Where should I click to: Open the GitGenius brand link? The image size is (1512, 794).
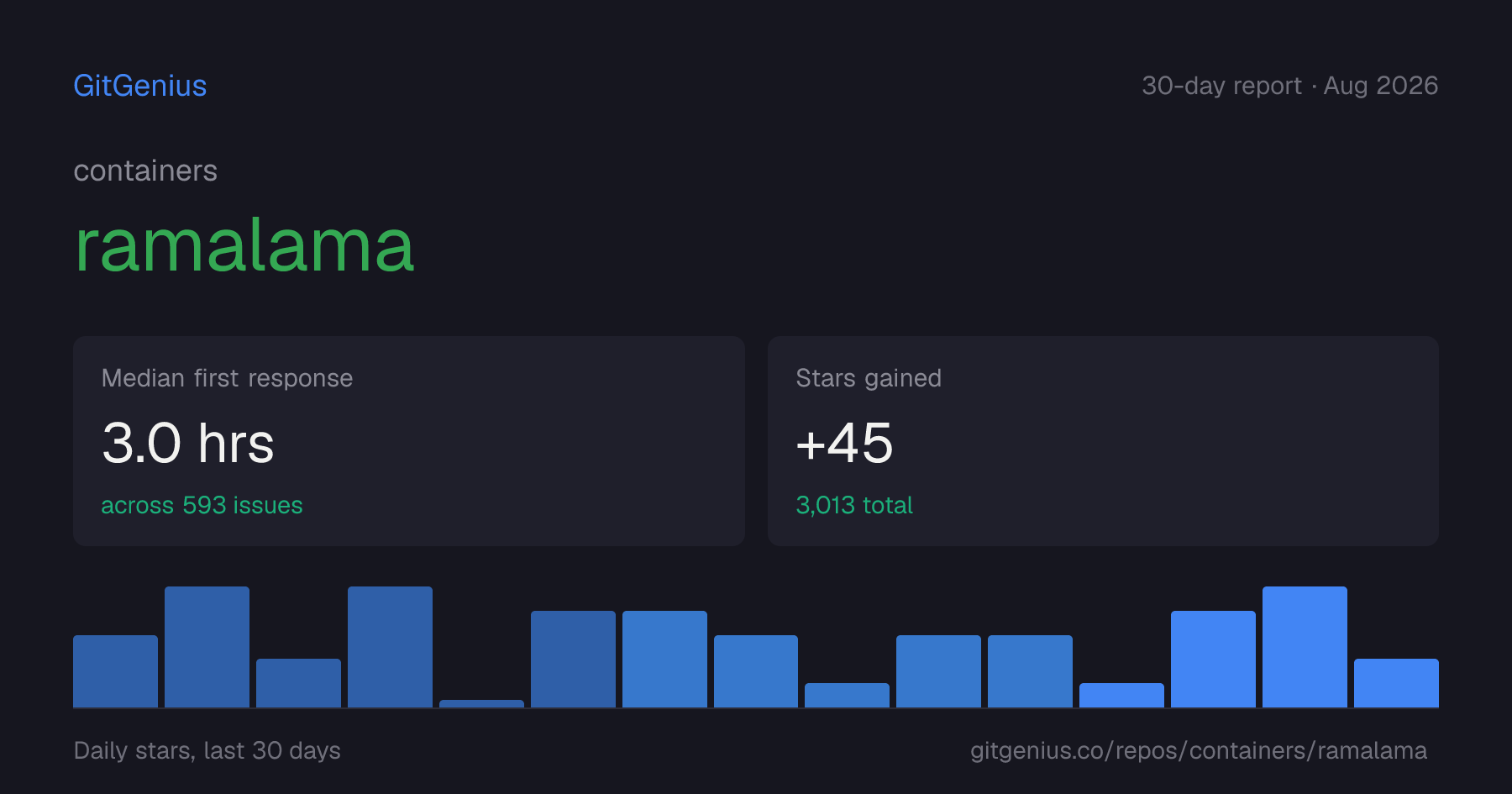pos(140,86)
